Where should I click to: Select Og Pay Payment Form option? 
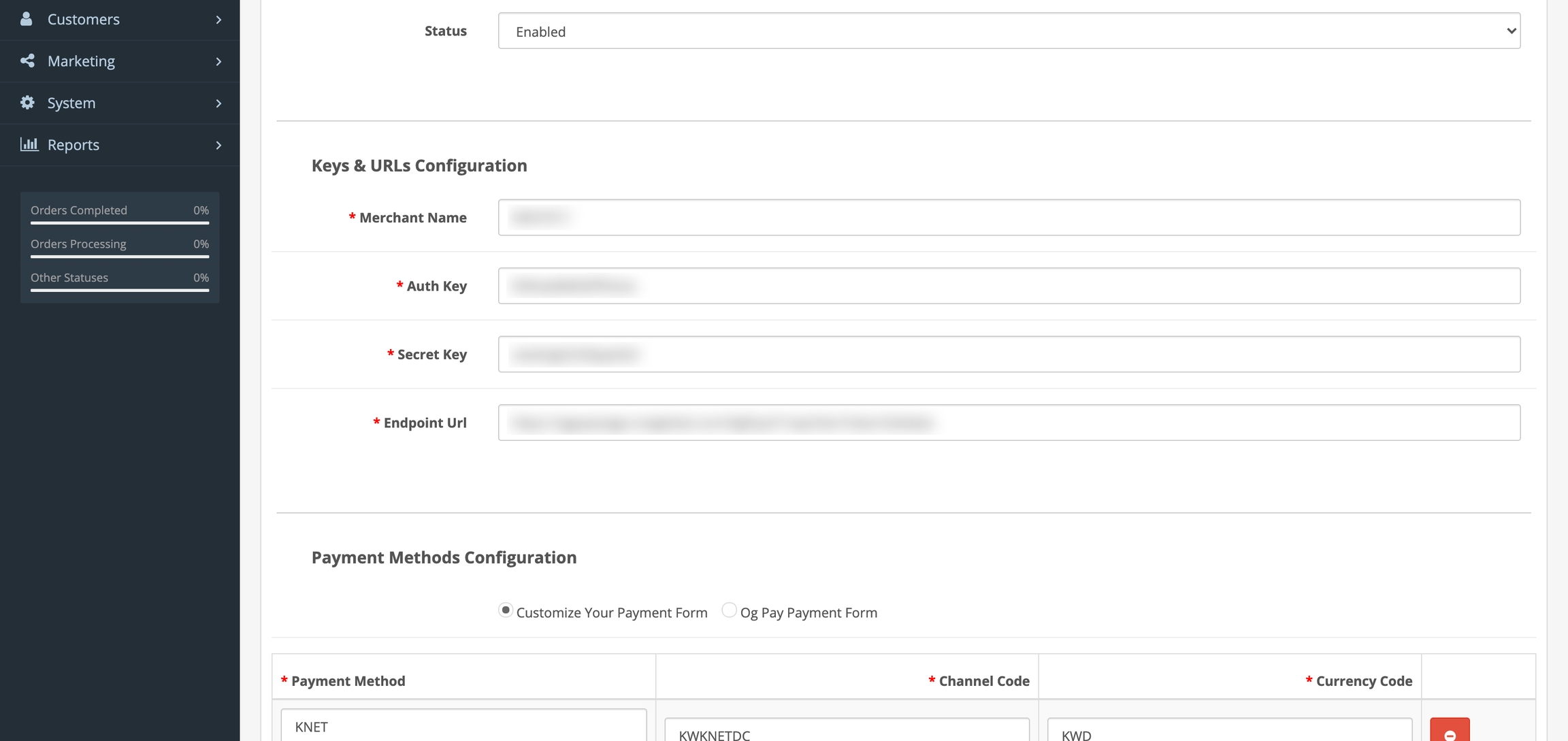729,610
